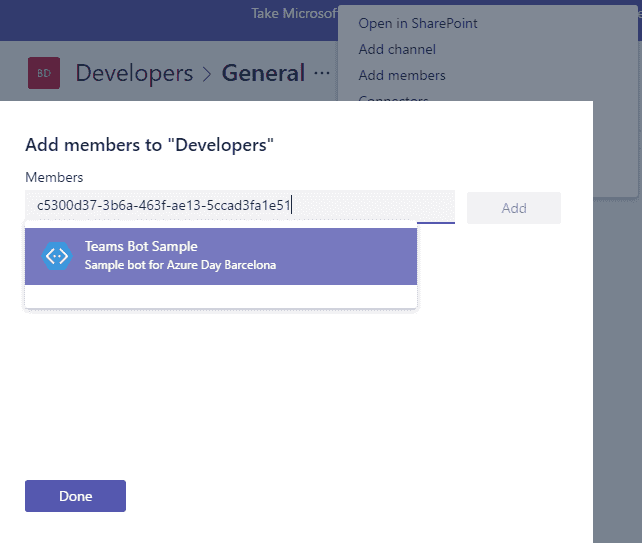This screenshot has height=543, width=642.
Task: Click the Teams Bot Sample hexagon icon
Action: [x=57, y=256]
